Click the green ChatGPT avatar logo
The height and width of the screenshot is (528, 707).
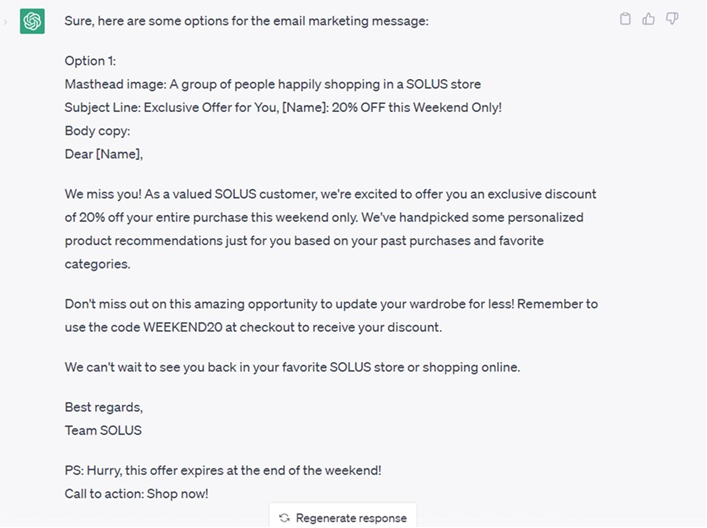pos(32,21)
